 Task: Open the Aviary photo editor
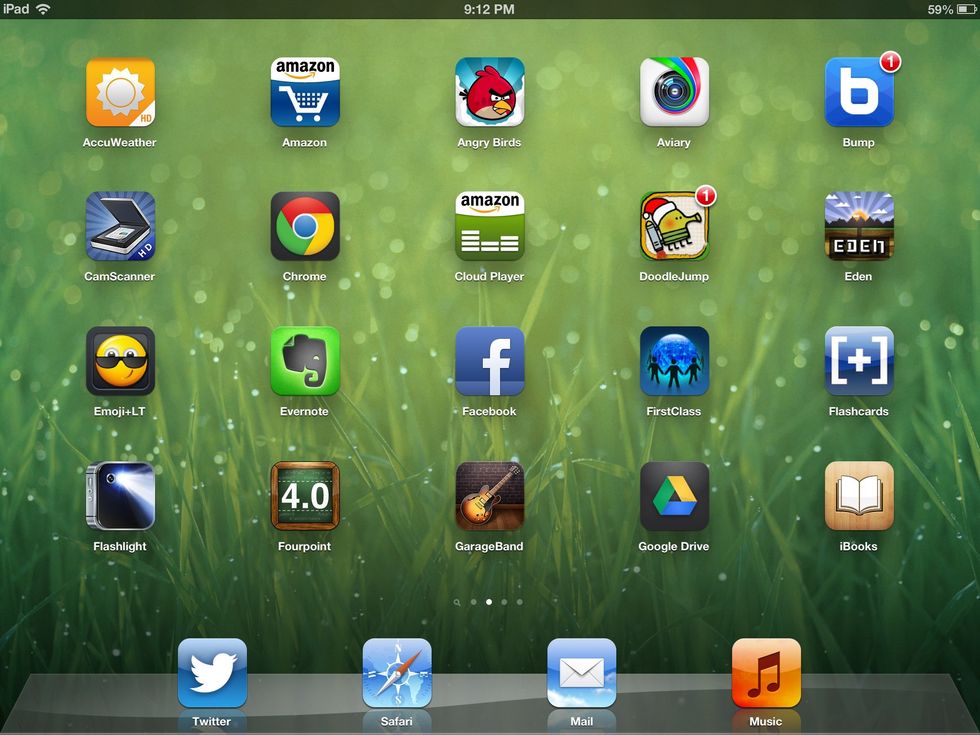click(674, 92)
